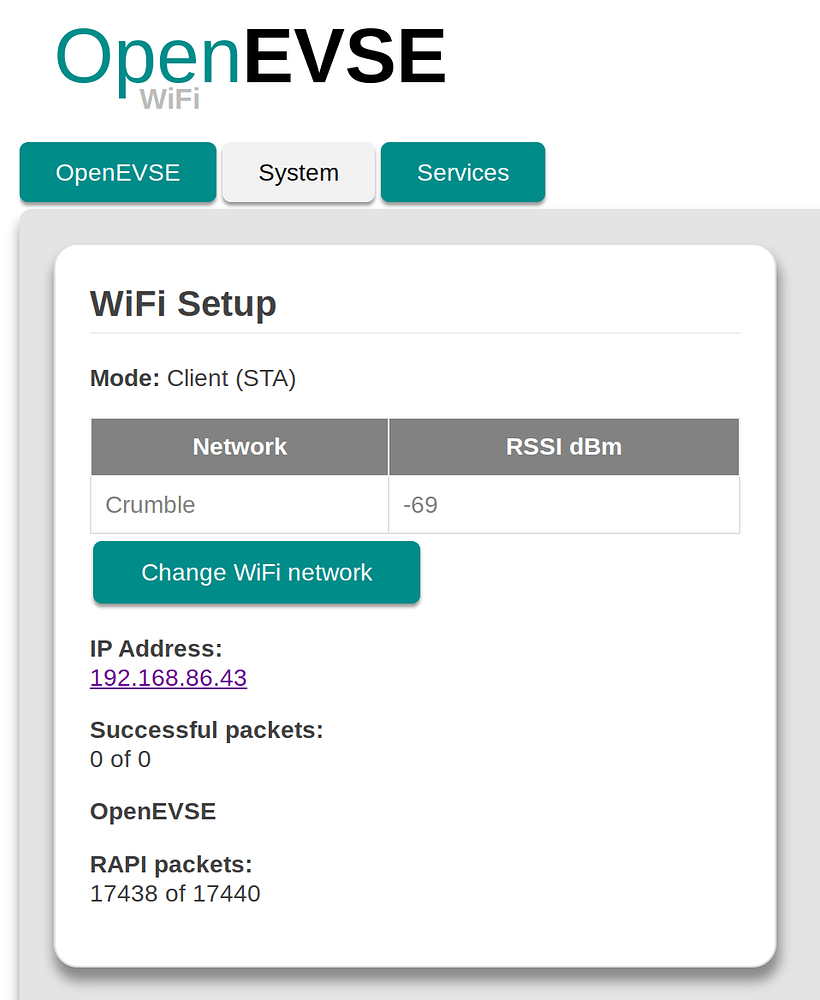The height and width of the screenshot is (1000, 820).
Task: Click the Change WiFi network button
Action: point(256,572)
